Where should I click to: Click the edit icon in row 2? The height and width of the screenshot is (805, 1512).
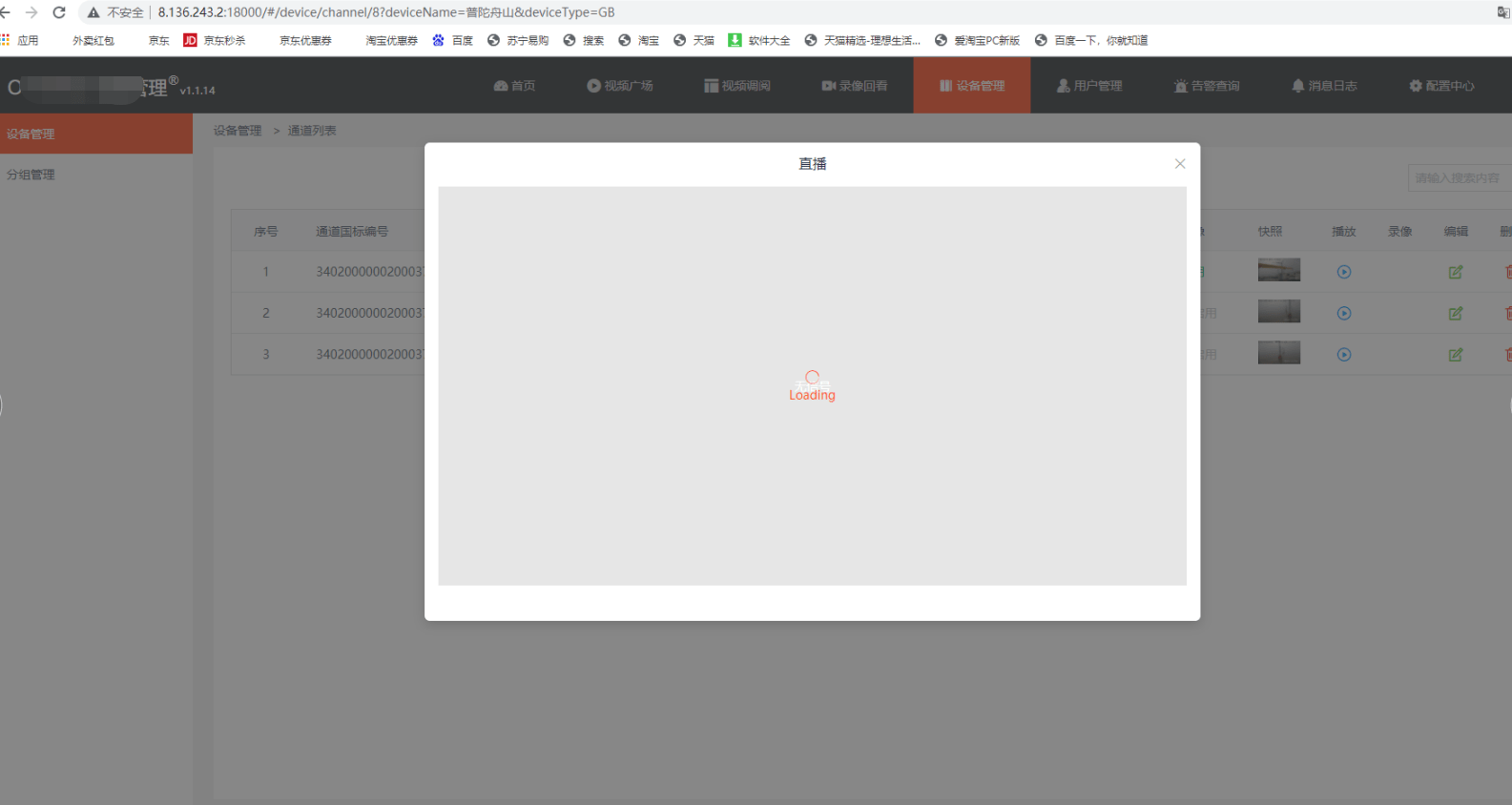pyautogui.click(x=1456, y=313)
